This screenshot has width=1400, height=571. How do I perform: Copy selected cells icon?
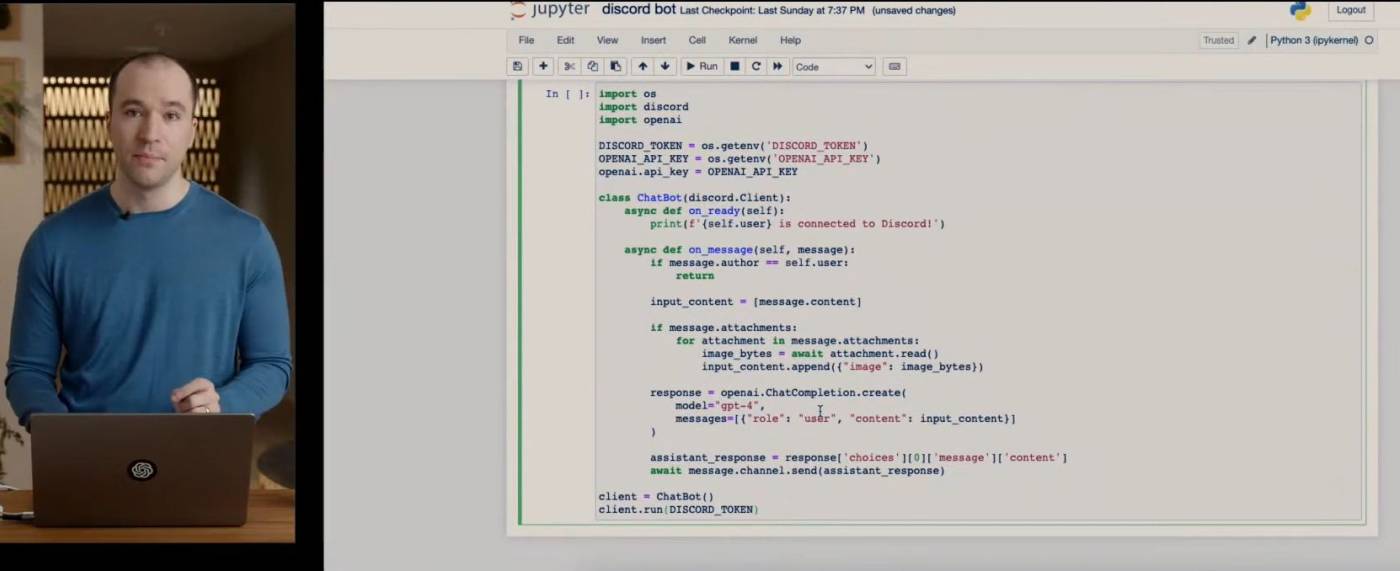pyautogui.click(x=592, y=67)
